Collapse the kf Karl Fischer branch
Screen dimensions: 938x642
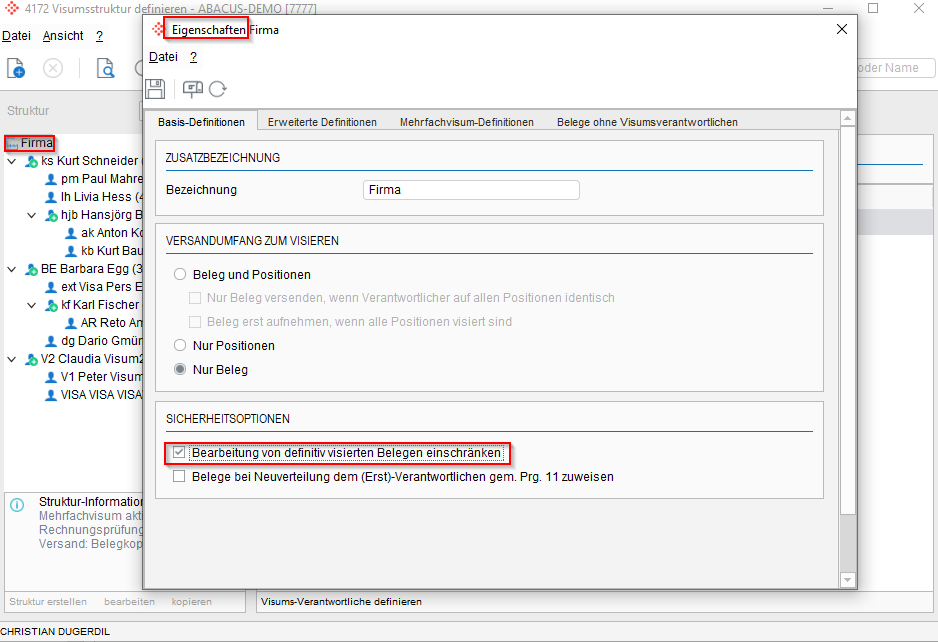31,305
